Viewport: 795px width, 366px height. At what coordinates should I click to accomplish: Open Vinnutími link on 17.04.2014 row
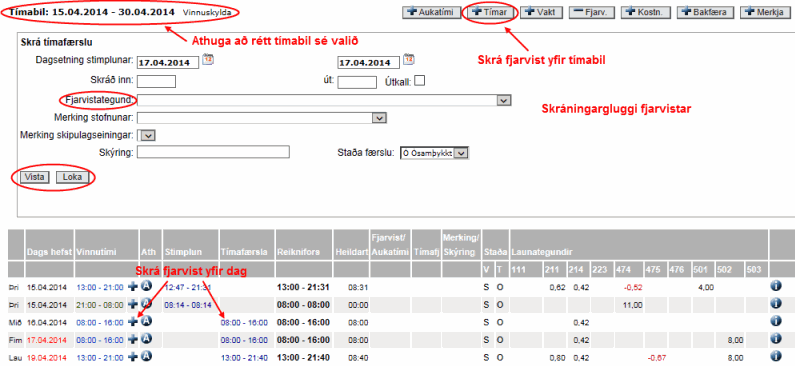(100, 340)
